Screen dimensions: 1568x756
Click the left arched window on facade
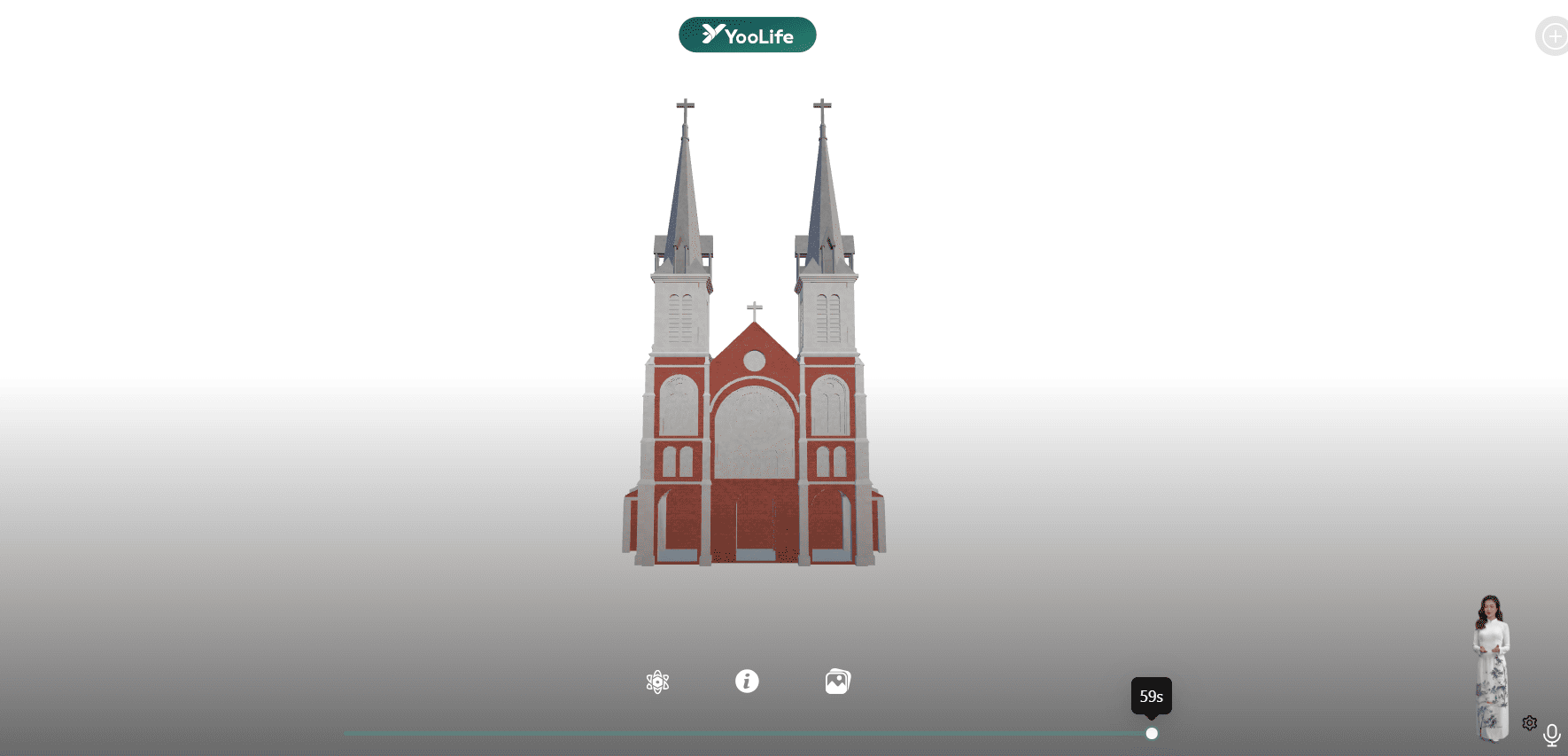(x=679, y=406)
